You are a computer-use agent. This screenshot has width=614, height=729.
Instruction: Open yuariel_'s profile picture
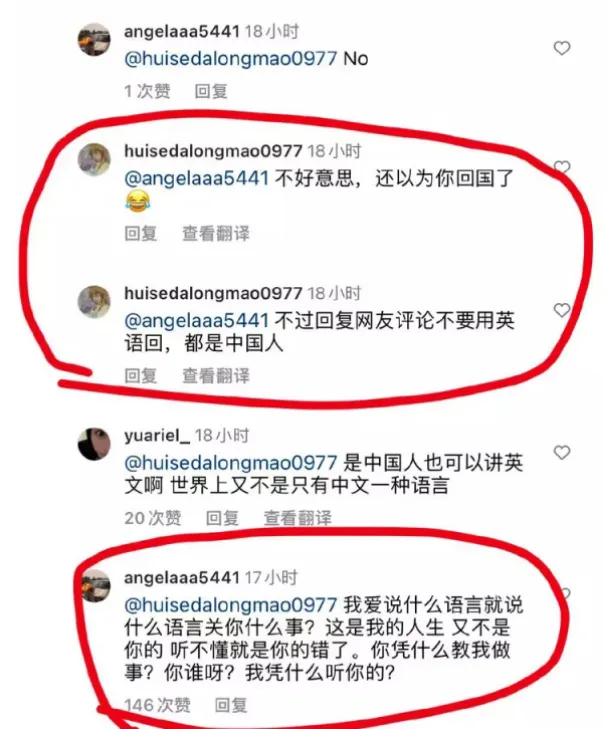pos(94,444)
